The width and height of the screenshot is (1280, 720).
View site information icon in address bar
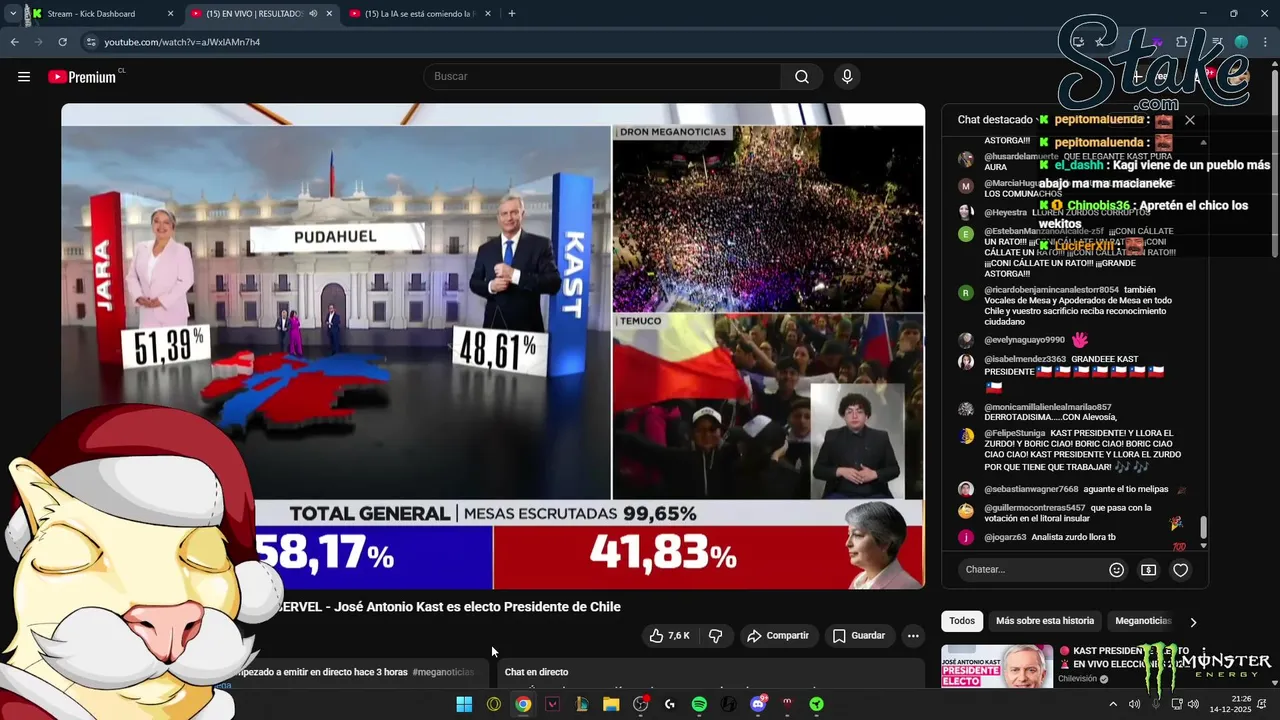(x=91, y=42)
